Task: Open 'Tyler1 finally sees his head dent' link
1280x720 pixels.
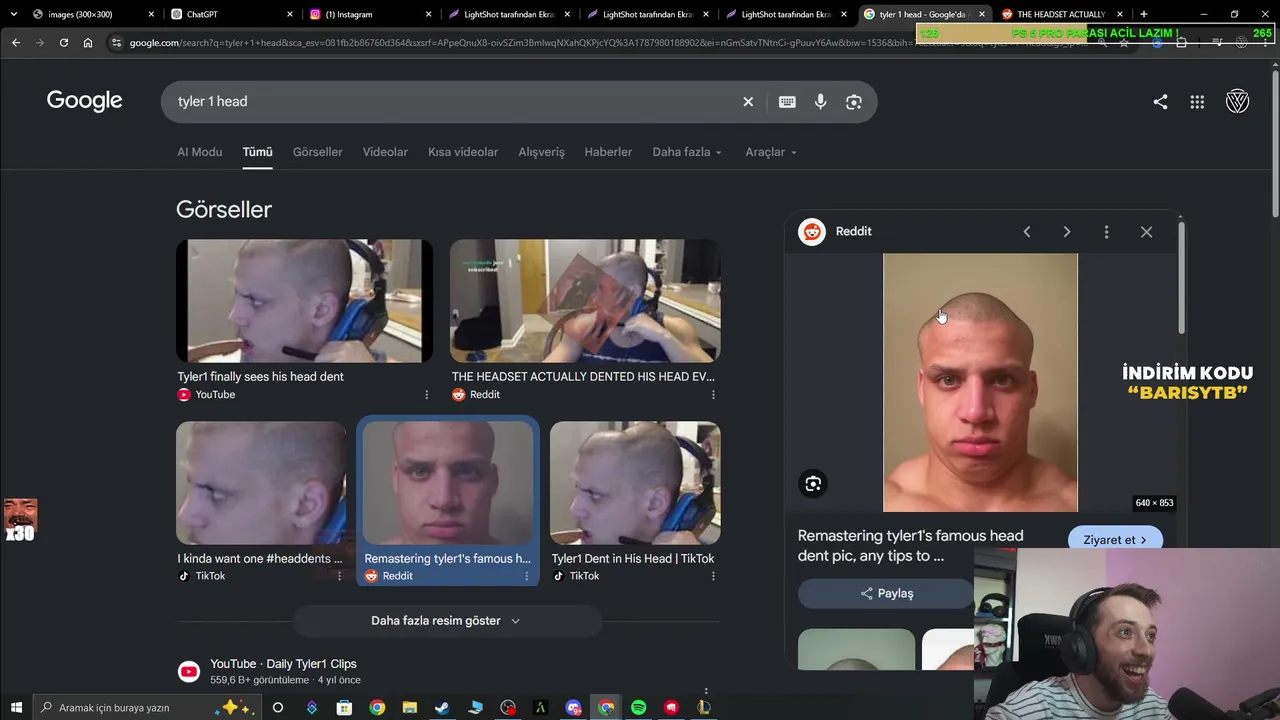Action: 261,377
